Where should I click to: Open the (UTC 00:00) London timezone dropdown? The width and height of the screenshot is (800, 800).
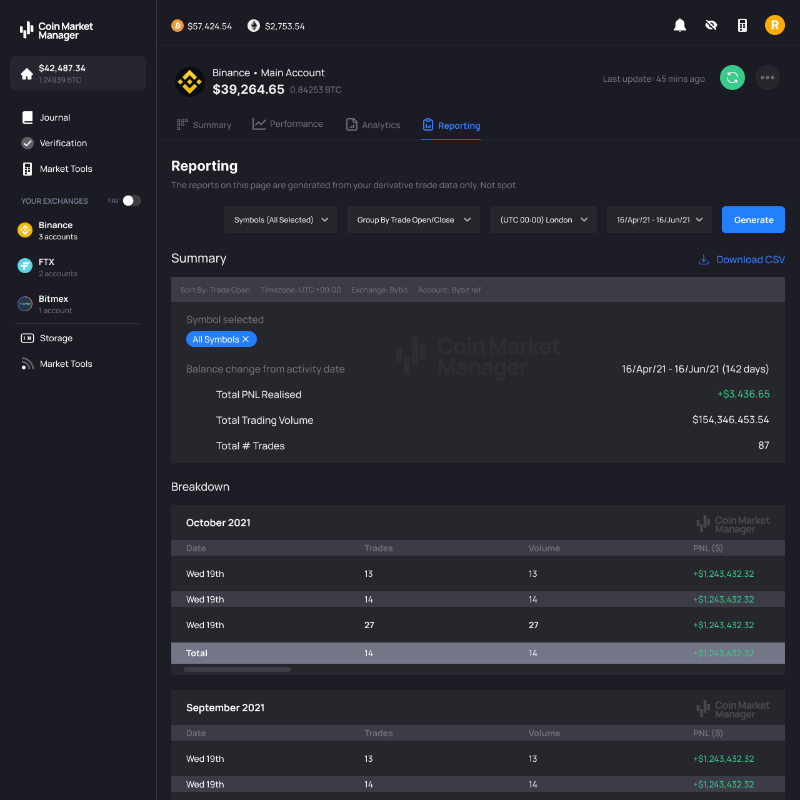[x=543, y=220]
